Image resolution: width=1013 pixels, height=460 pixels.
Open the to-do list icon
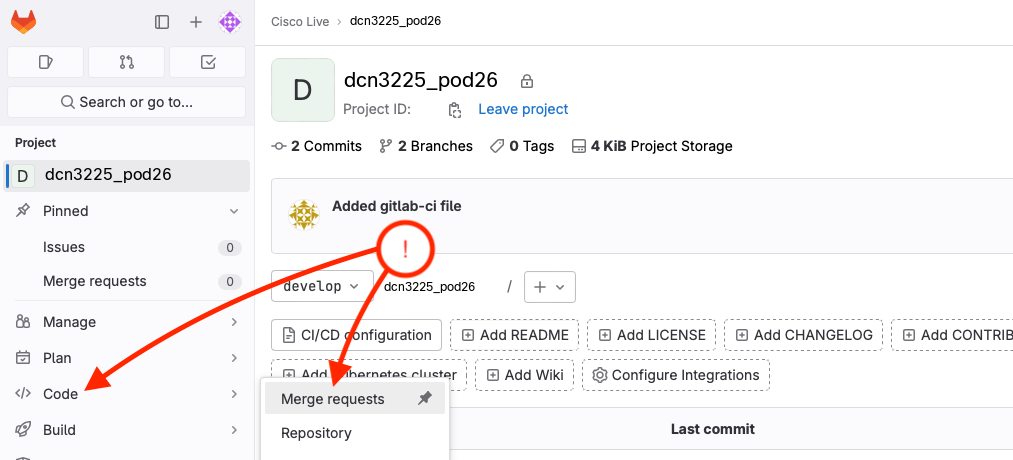pyautogui.click(x=208, y=62)
